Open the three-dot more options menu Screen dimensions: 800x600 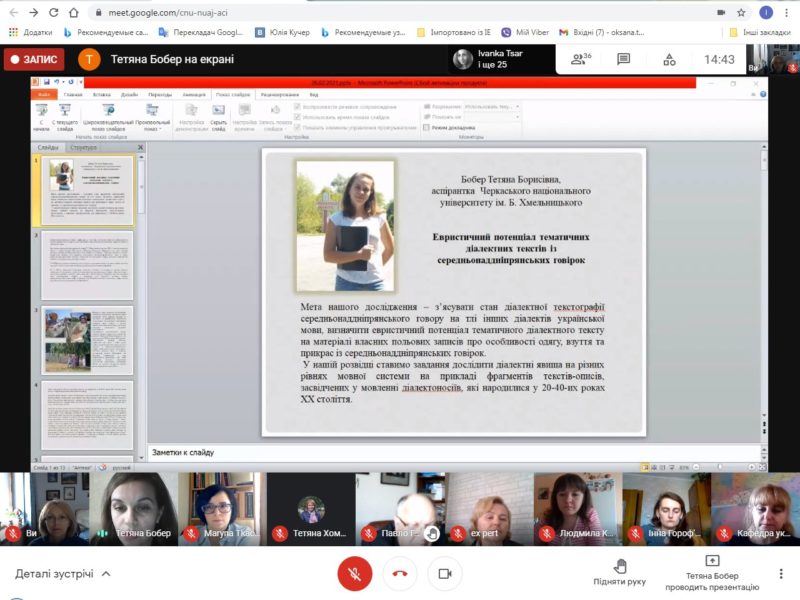click(781, 573)
